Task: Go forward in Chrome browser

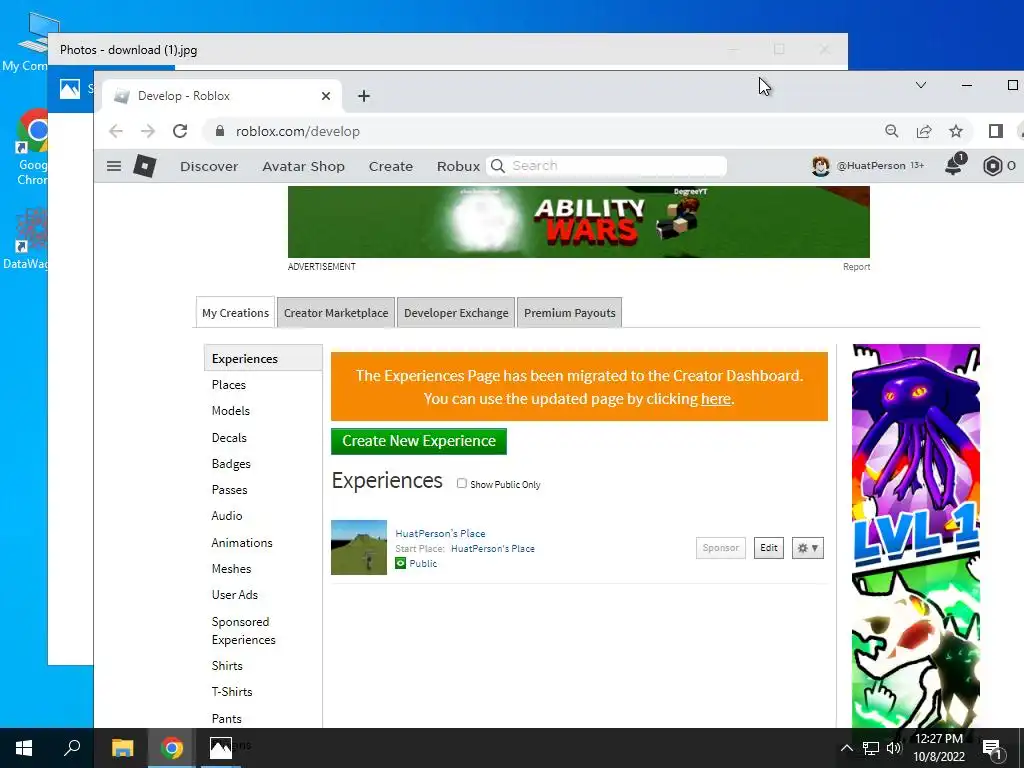Action: 148,131
